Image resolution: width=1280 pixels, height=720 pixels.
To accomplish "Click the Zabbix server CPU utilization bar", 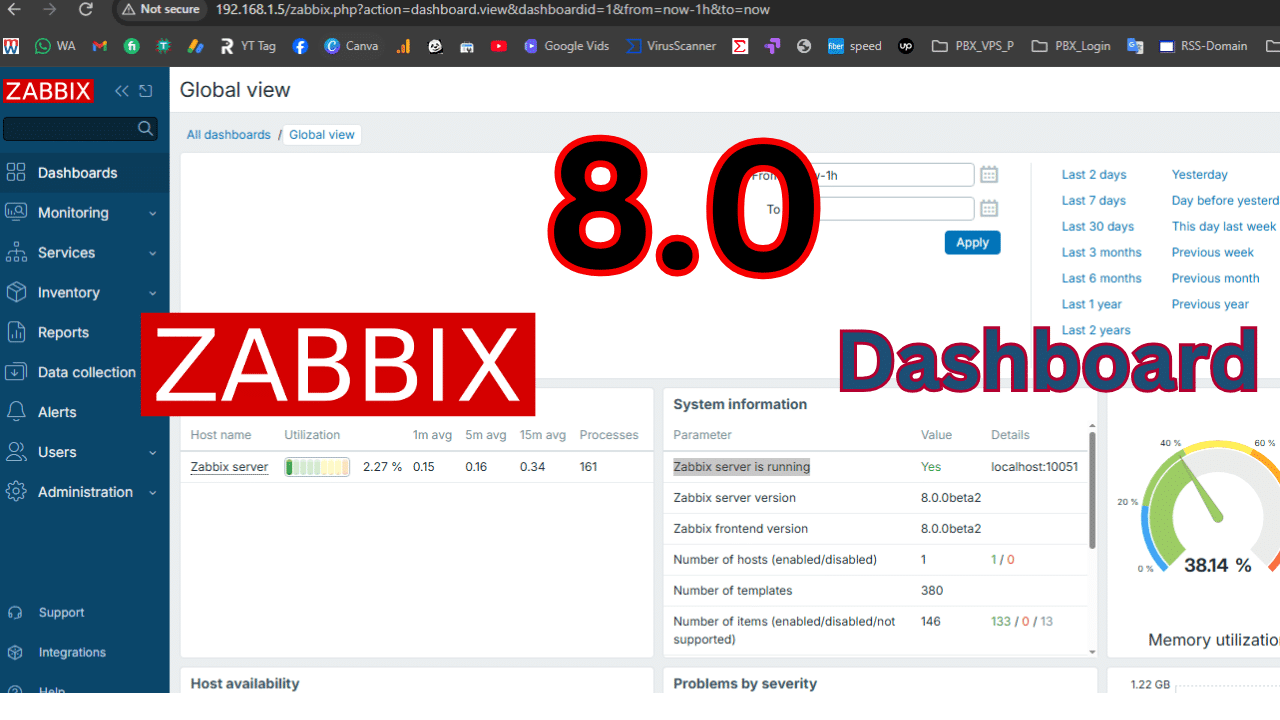I will click(x=317, y=467).
